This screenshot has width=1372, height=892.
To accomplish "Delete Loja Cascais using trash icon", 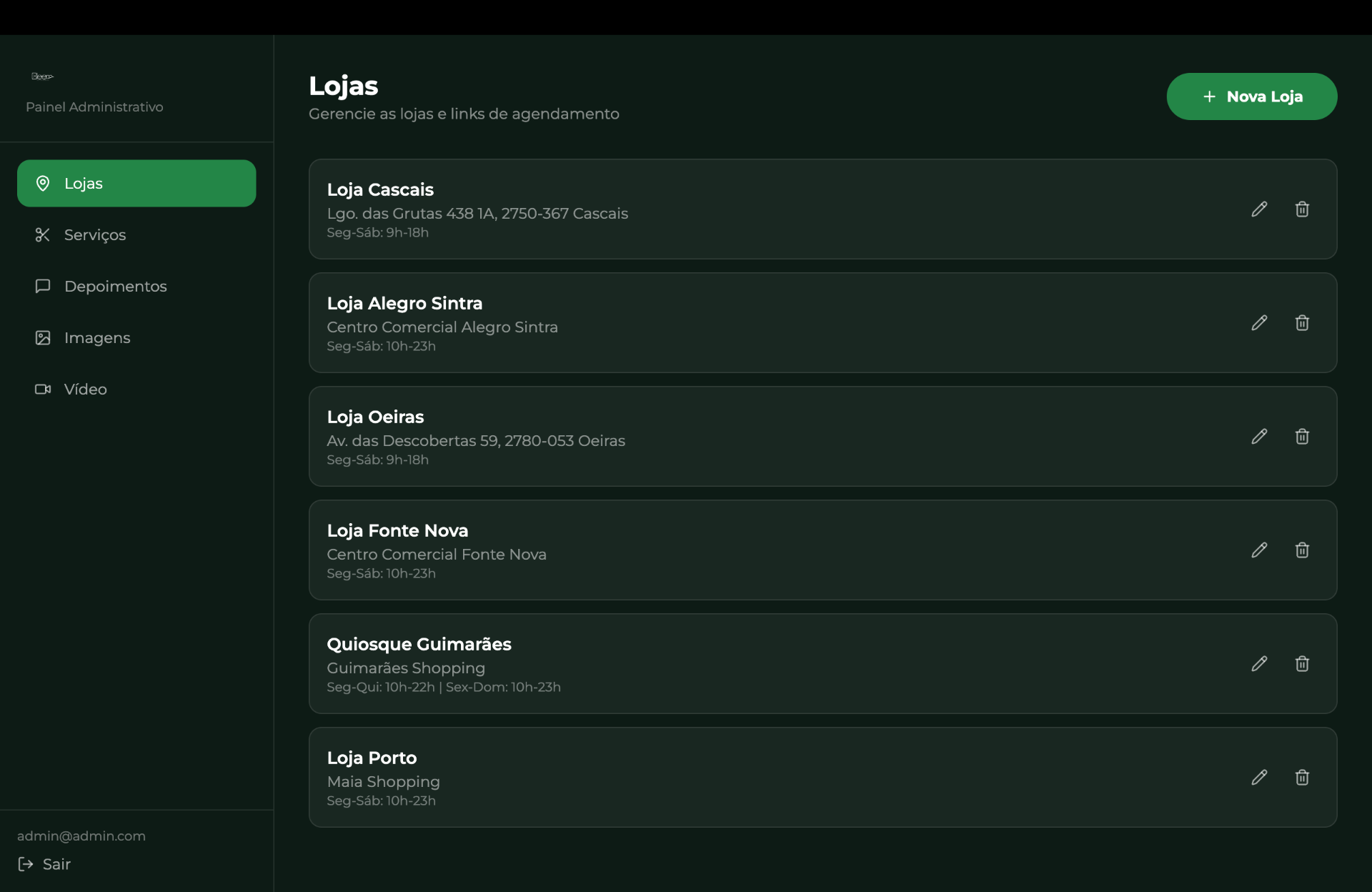I will [1302, 209].
